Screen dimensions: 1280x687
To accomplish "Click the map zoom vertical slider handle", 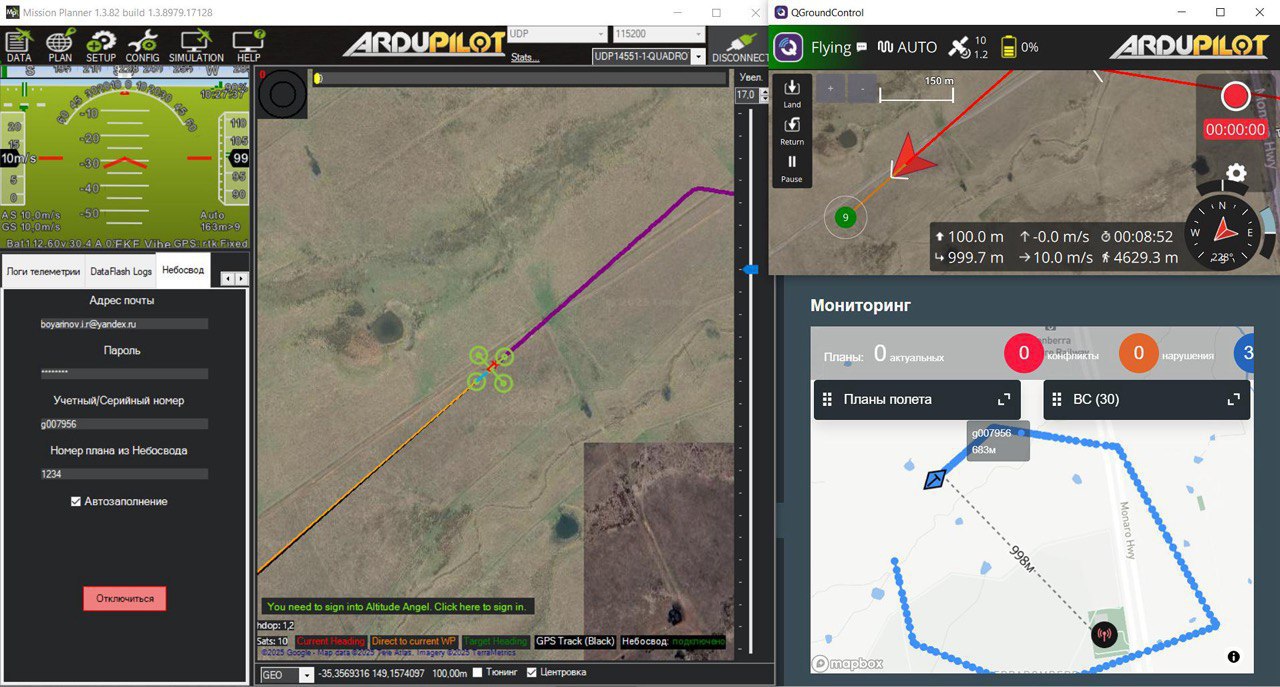I will coord(751,269).
